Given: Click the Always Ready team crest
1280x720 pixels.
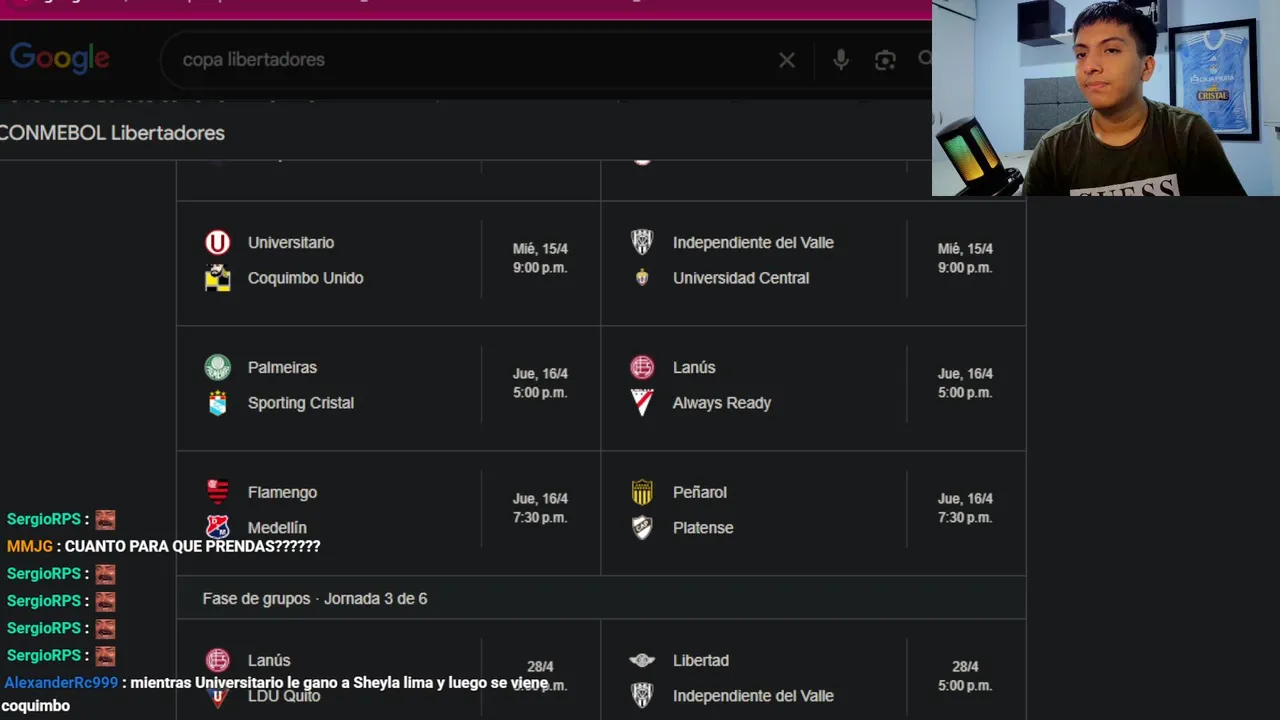Looking at the screenshot, I should pos(642,403).
